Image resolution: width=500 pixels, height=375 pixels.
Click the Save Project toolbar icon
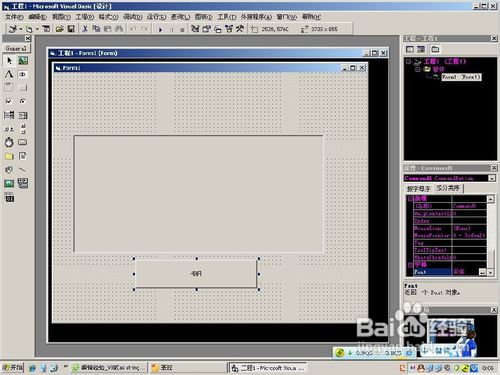pyautogui.click(x=71, y=29)
